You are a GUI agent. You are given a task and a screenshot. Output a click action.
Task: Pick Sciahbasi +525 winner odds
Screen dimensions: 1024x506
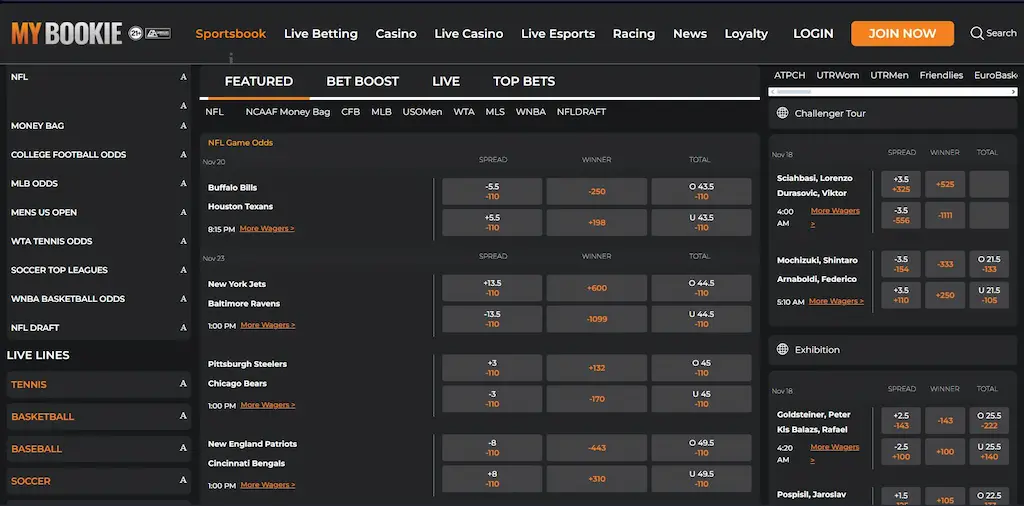[945, 184]
